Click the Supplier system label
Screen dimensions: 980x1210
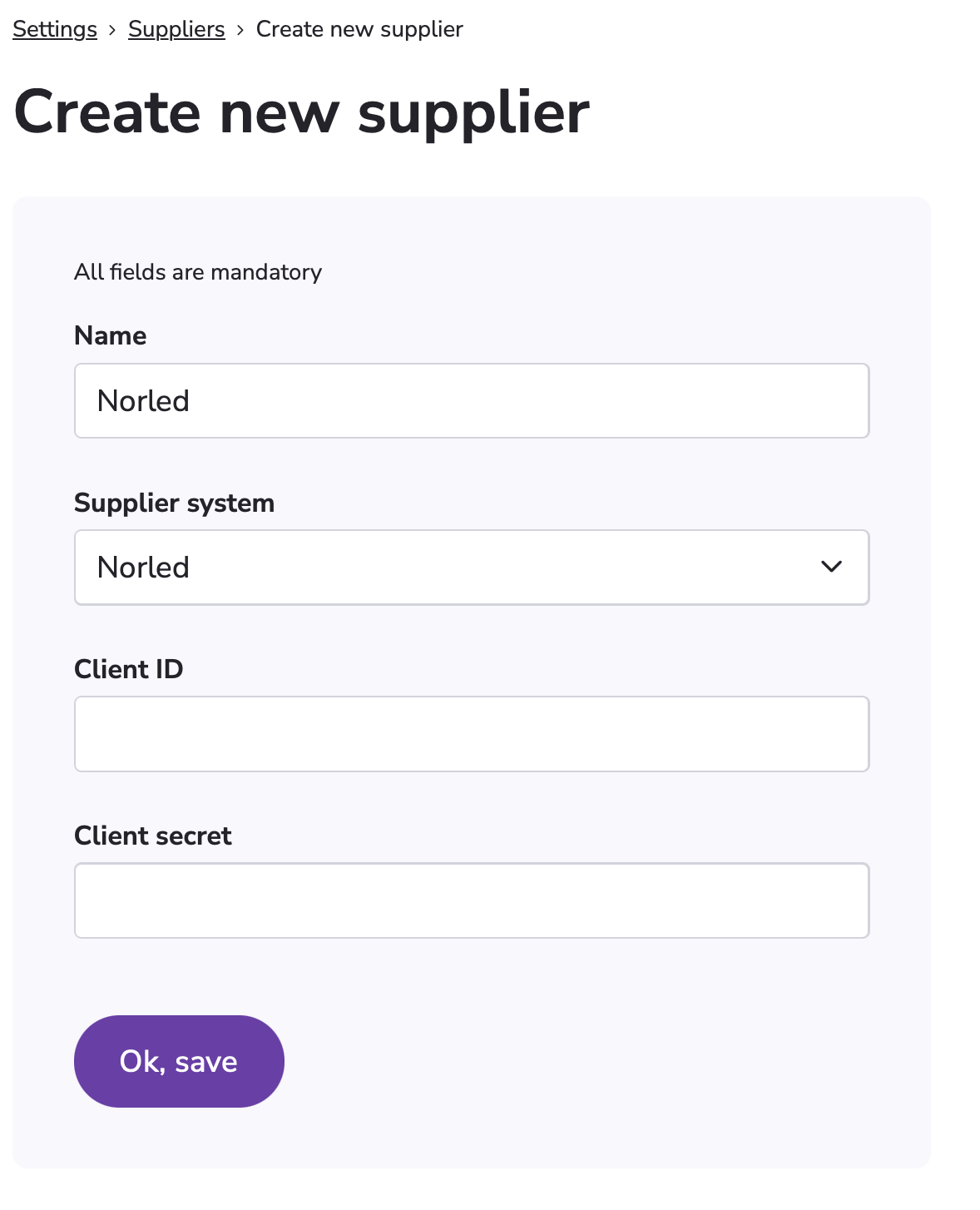click(174, 503)
